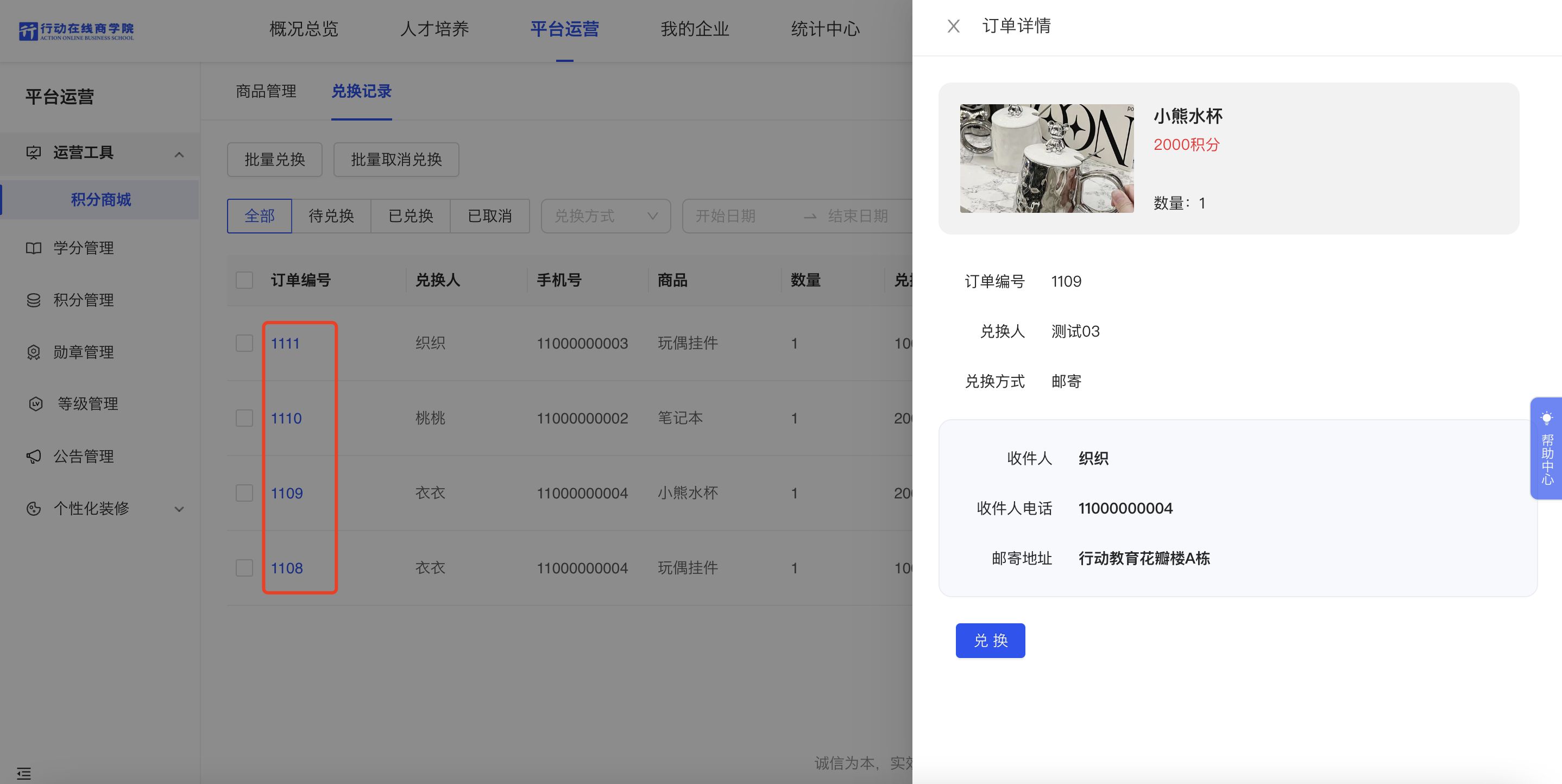1562x784 pixels.
Task: Check the box for order 1110
Action: point(244,418)
